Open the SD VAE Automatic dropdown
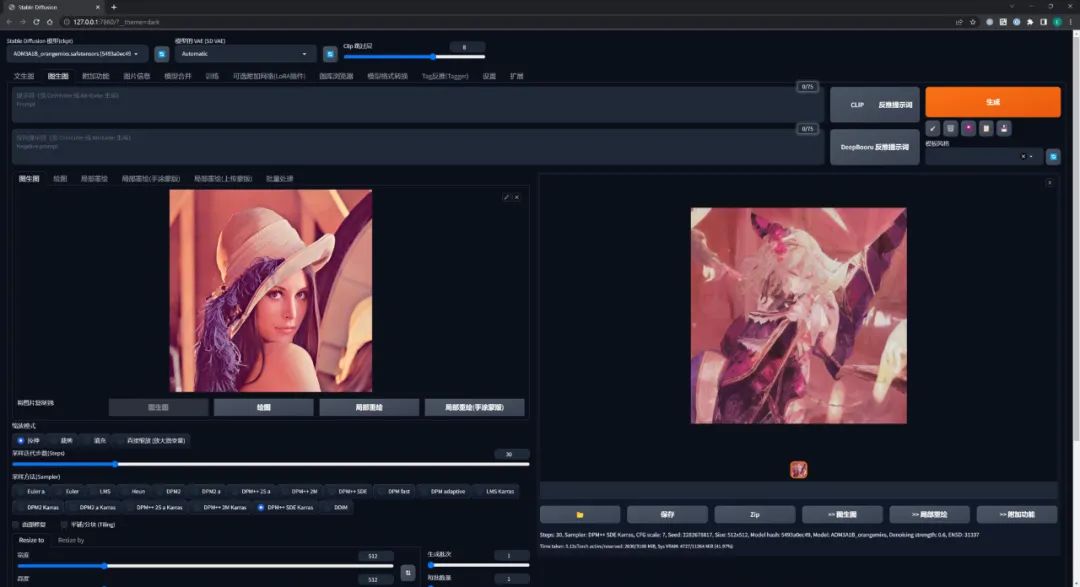This screenshot has width=1080, height=587. tap(245, 54)
